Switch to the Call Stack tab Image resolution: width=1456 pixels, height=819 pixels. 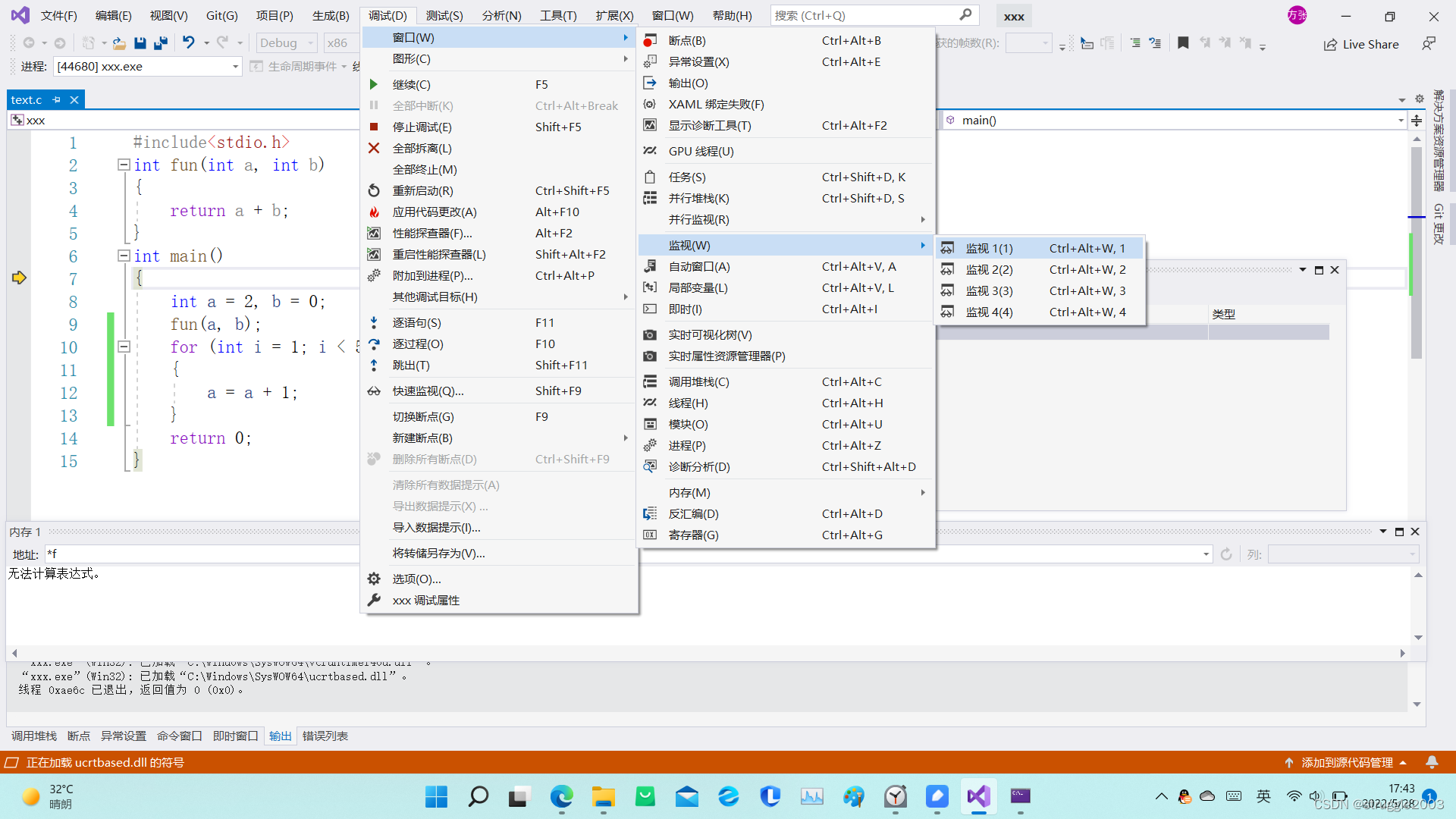(34, 736)
